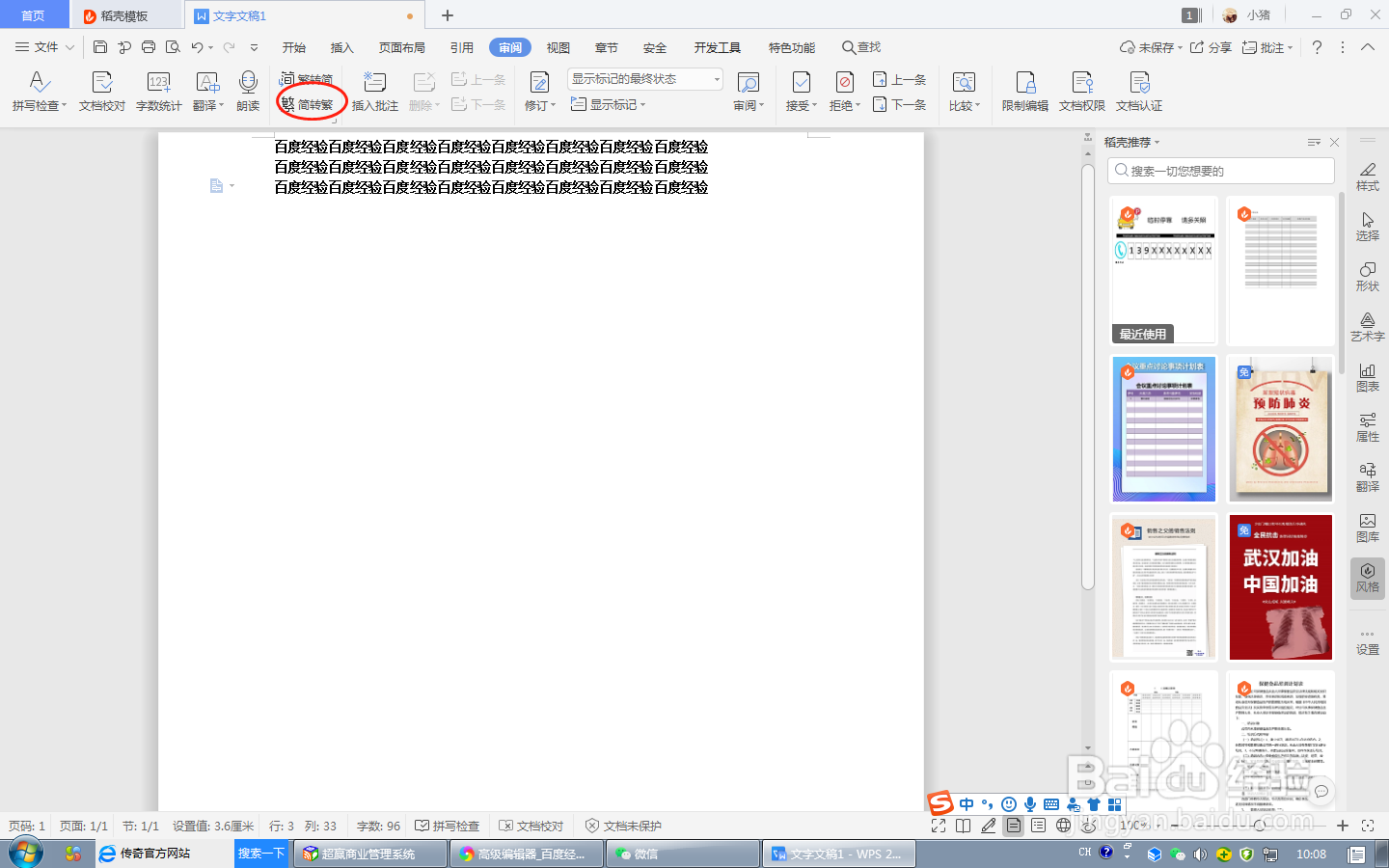Click the print preview icon
Viewport: 1389px width, 868px height.
(x=173, y=46)
